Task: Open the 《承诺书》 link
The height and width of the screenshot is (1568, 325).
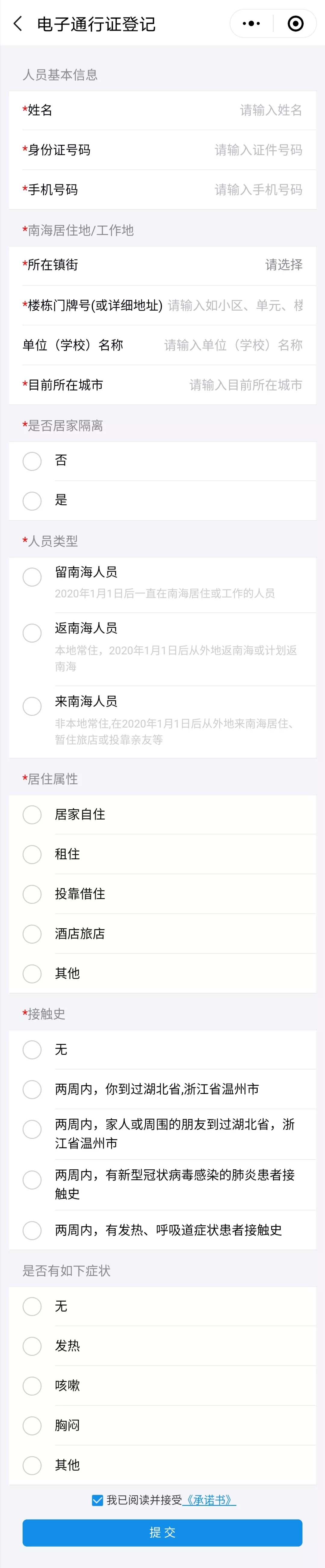Action: tap(209, 1500)
